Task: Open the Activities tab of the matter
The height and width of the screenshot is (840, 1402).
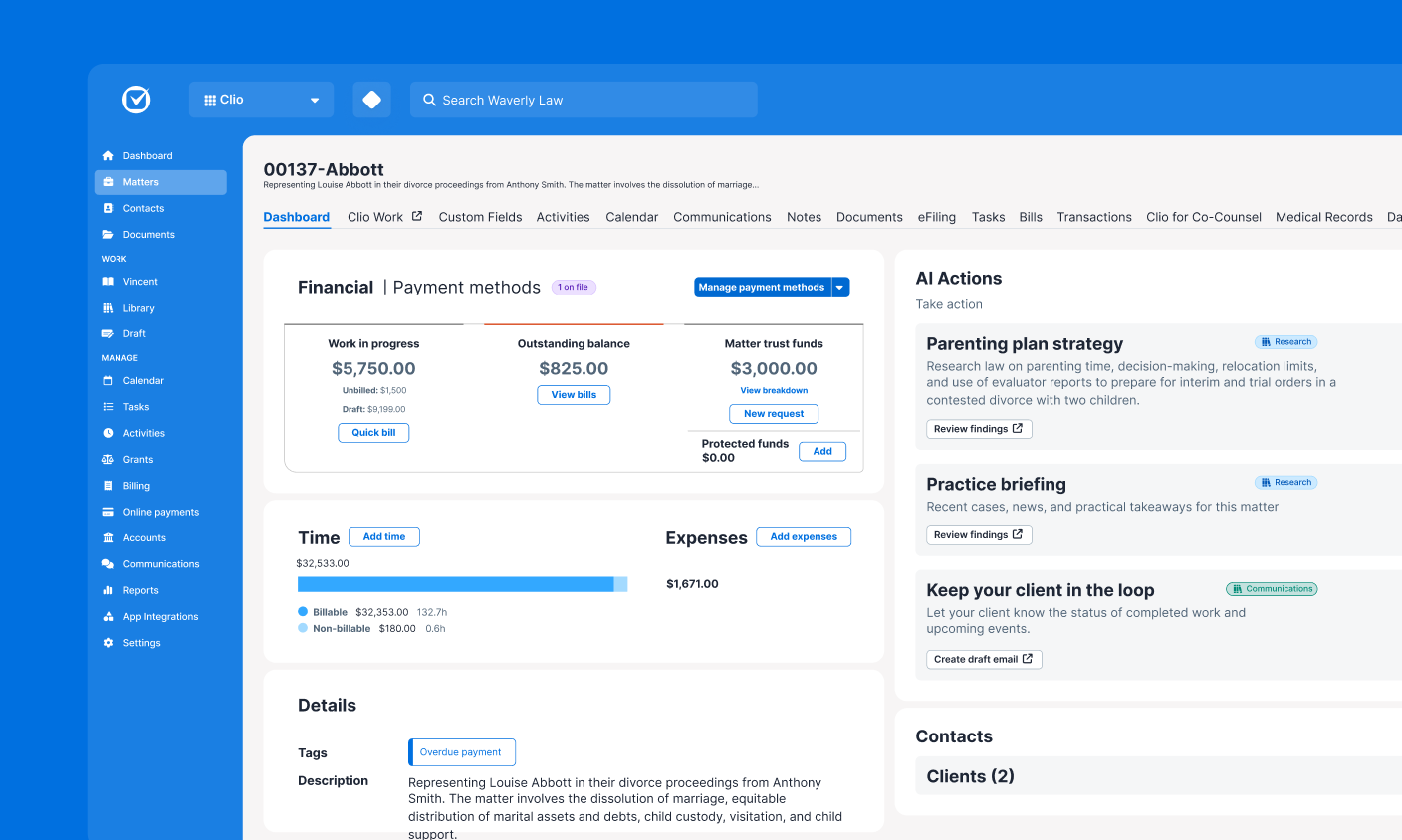Action: pyautogui.click(x=563, y=217)
